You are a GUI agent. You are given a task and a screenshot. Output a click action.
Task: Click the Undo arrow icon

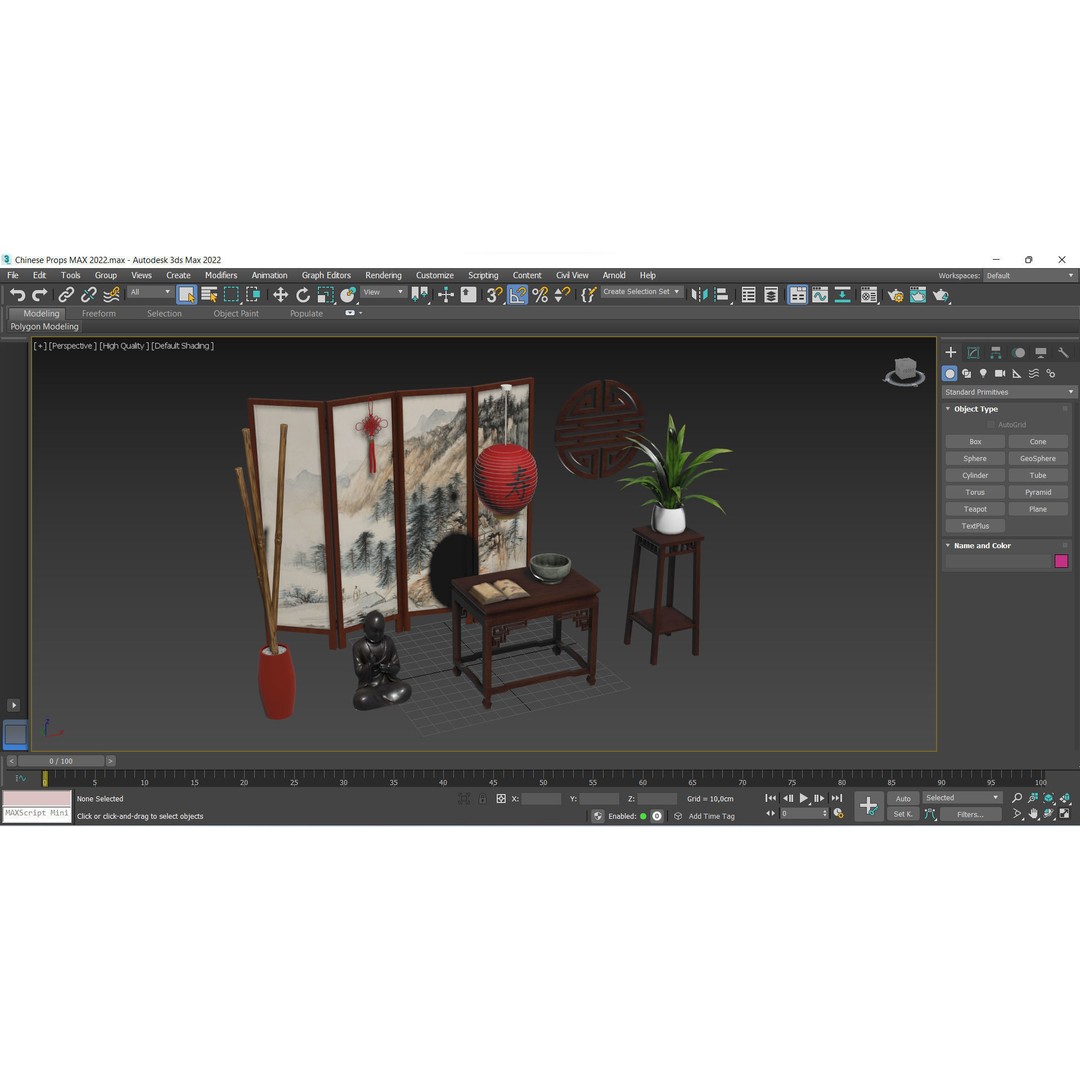(x=17, y=295)
